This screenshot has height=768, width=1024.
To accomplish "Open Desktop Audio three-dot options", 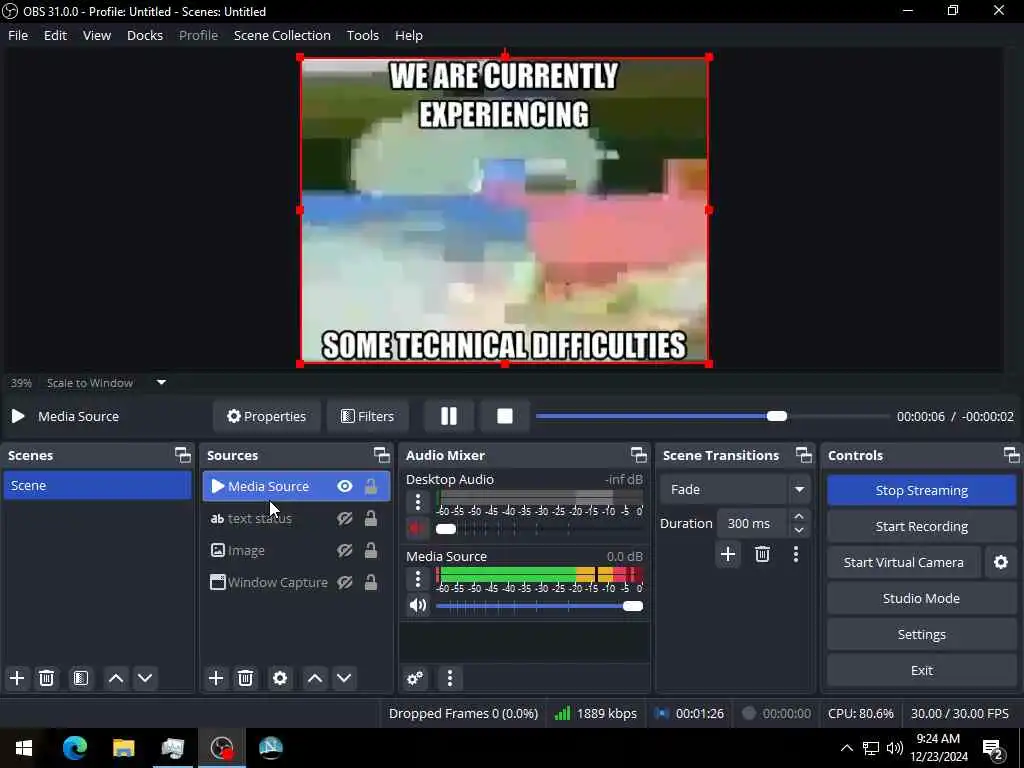I will click(418, 502).
